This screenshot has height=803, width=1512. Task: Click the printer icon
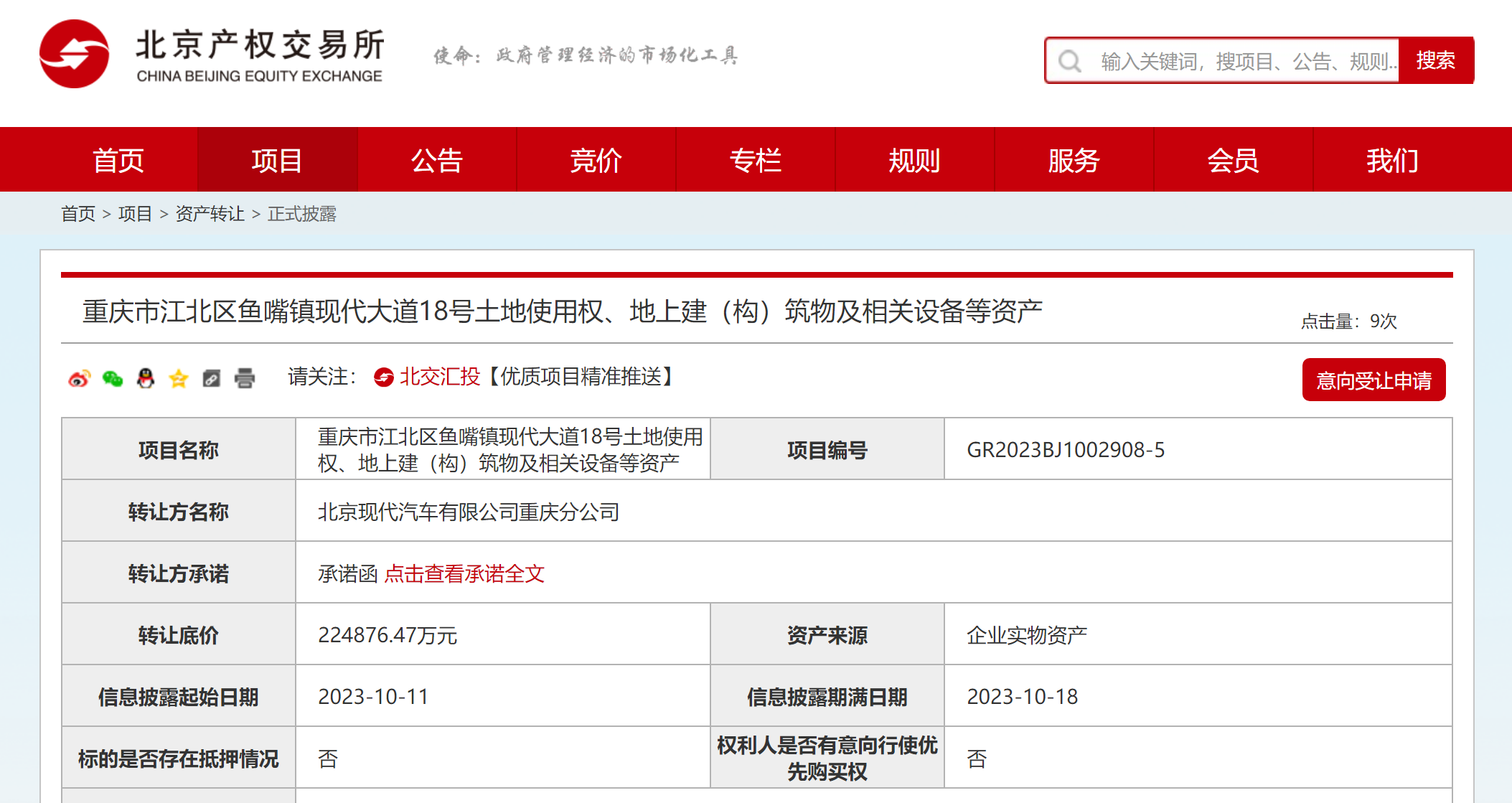(x=245, y=378)
